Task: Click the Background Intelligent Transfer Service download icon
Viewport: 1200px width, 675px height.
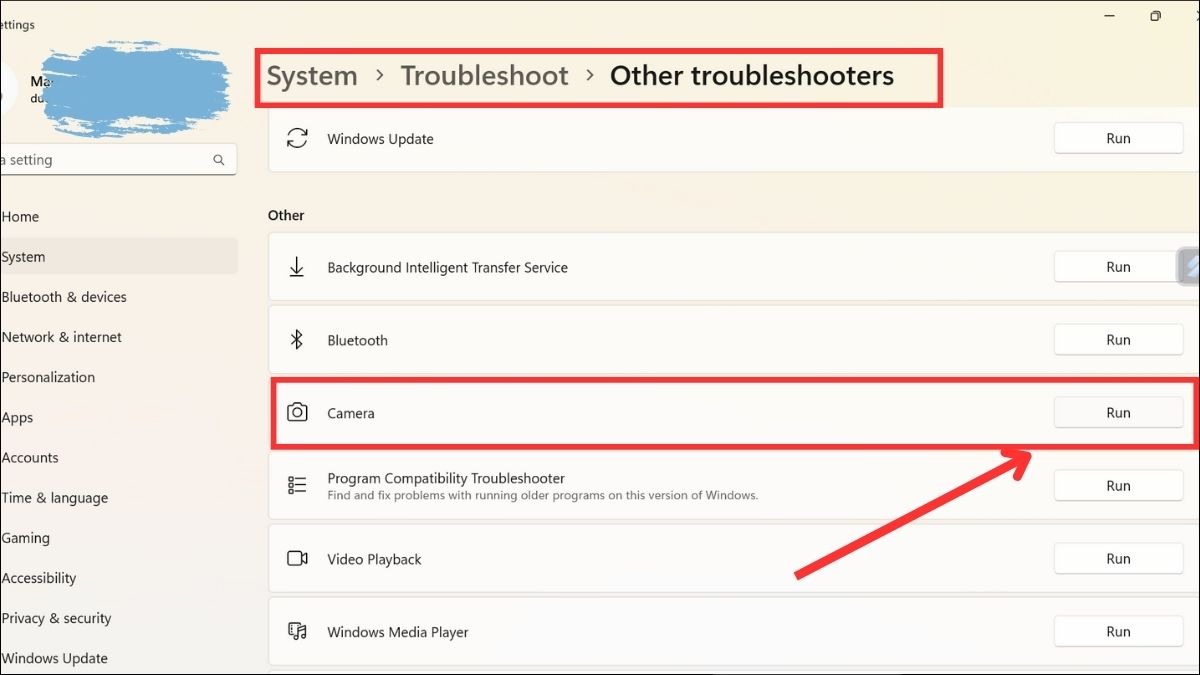Action: [297, 267]
